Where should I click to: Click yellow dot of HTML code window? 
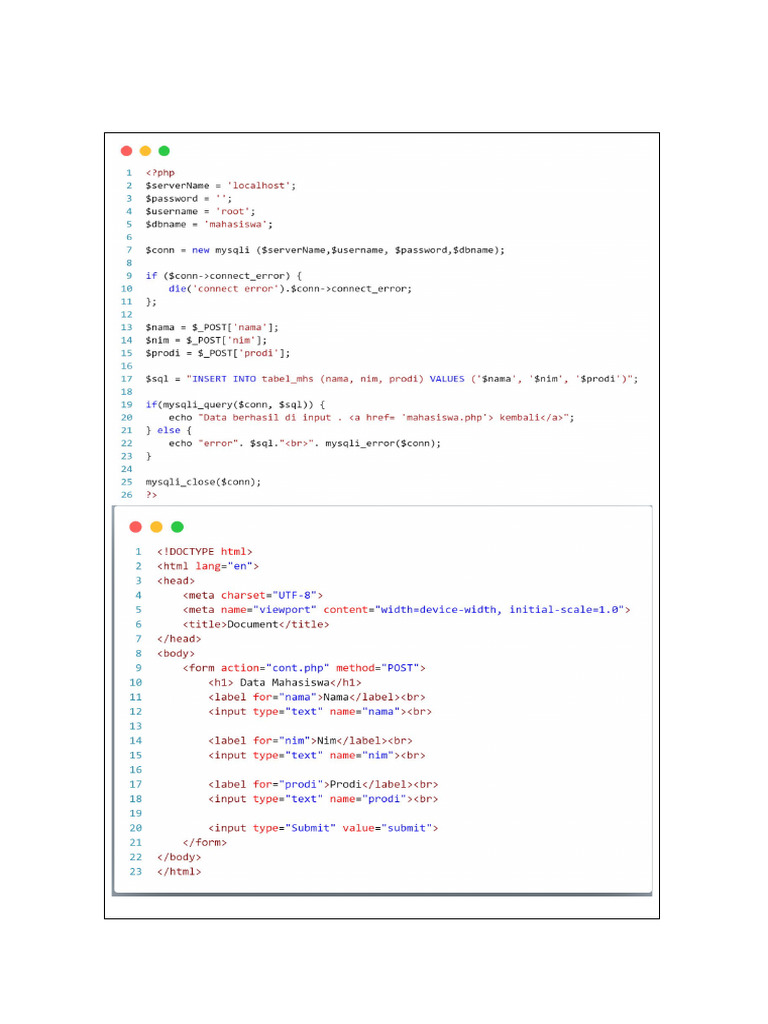tap(157, 527)
